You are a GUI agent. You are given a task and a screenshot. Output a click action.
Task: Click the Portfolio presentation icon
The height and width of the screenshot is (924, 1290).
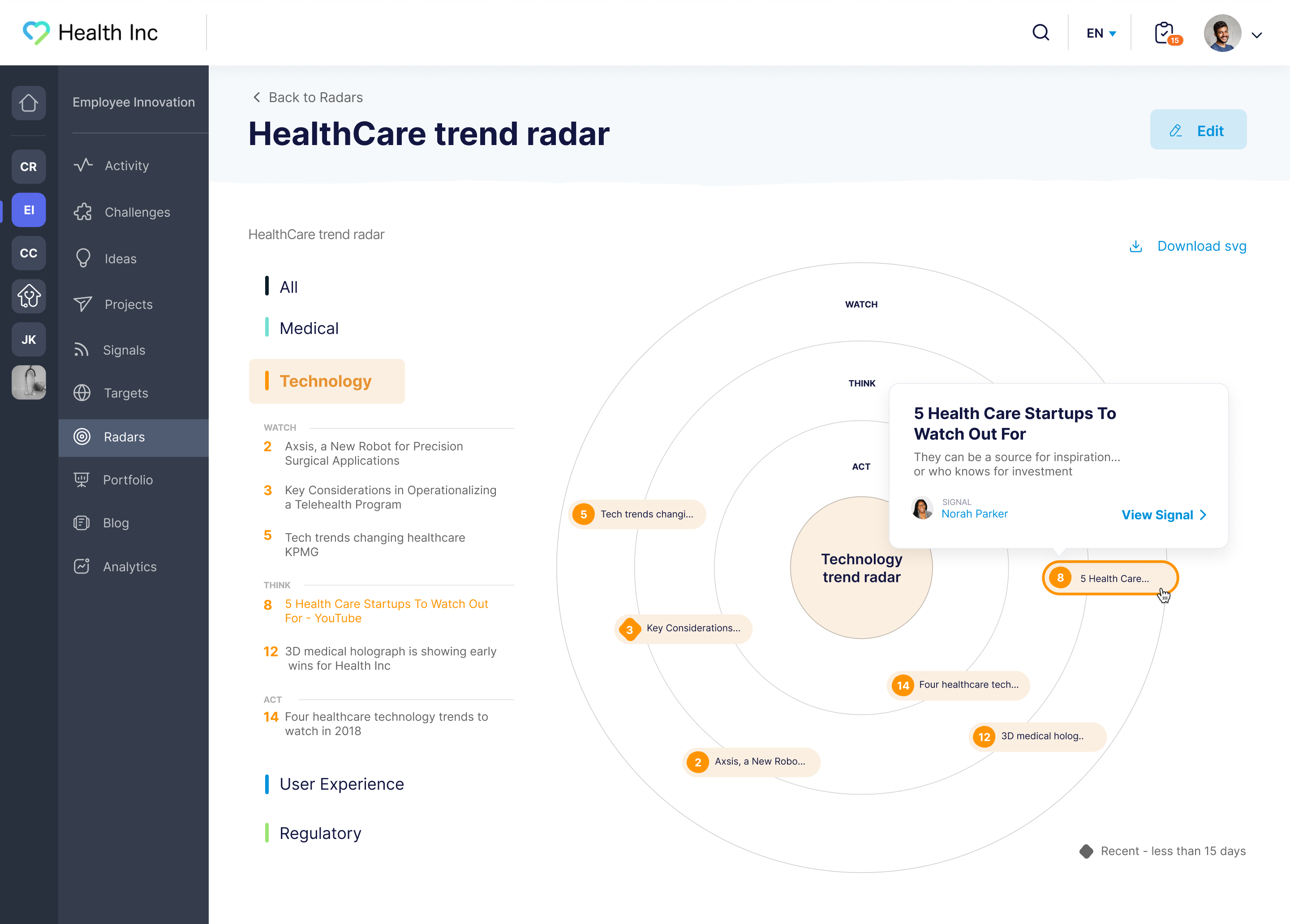pos(82,479)
